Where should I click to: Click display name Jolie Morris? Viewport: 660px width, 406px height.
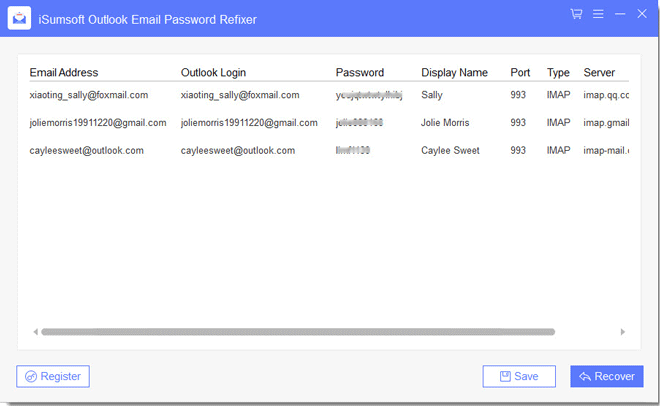(445, 123)
